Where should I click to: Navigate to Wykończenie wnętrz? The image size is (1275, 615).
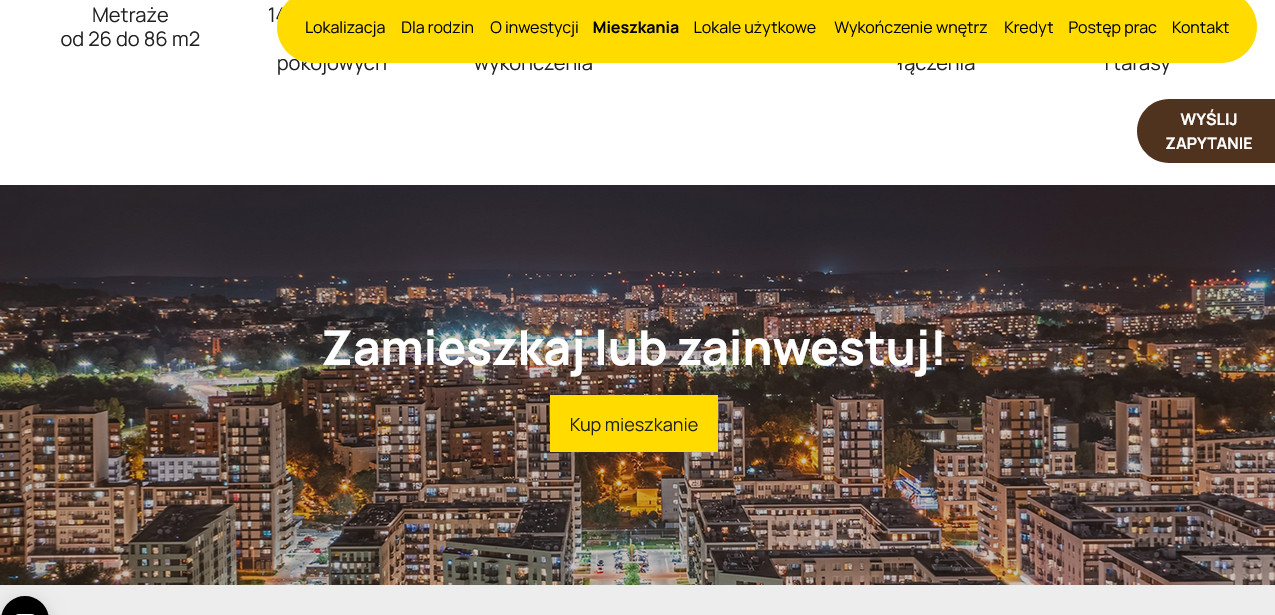[x=911, y=27]
